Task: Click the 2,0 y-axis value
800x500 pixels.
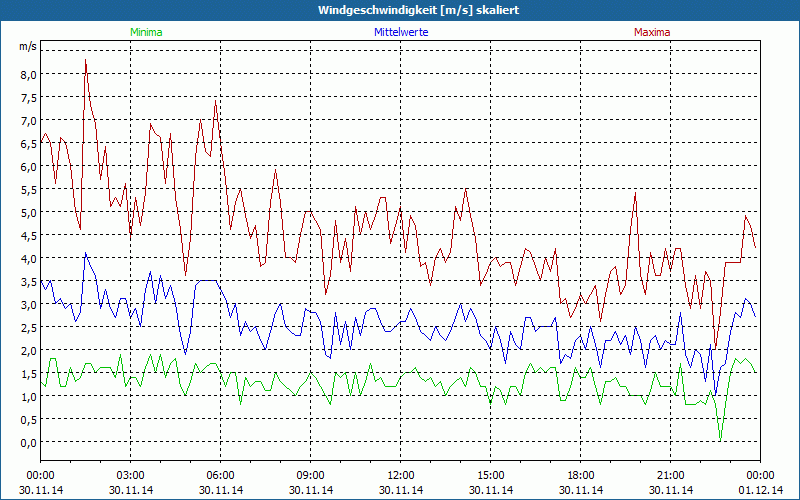Action: (28, 351)
